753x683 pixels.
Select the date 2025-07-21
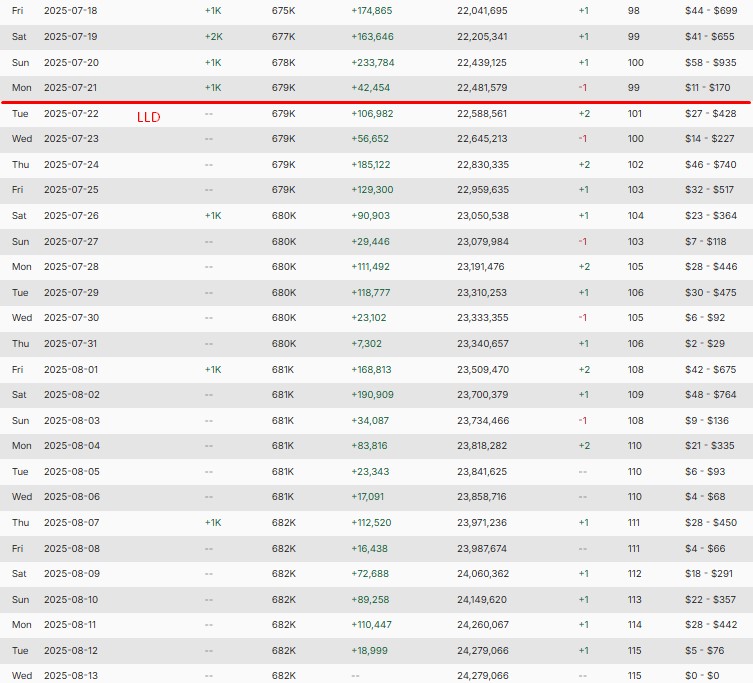point(70,87)
